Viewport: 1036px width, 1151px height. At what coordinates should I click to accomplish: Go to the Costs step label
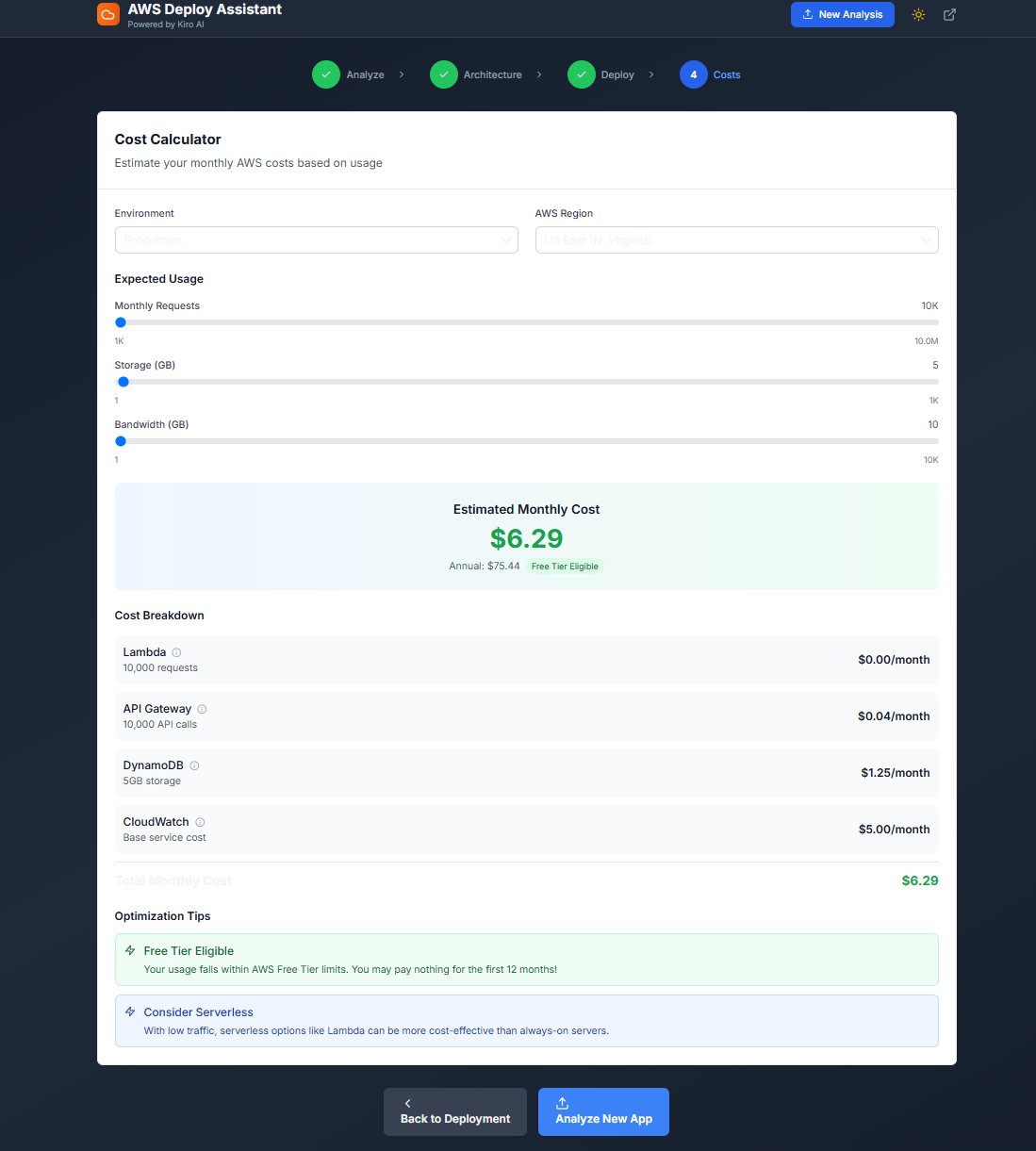tap(727, 74)
